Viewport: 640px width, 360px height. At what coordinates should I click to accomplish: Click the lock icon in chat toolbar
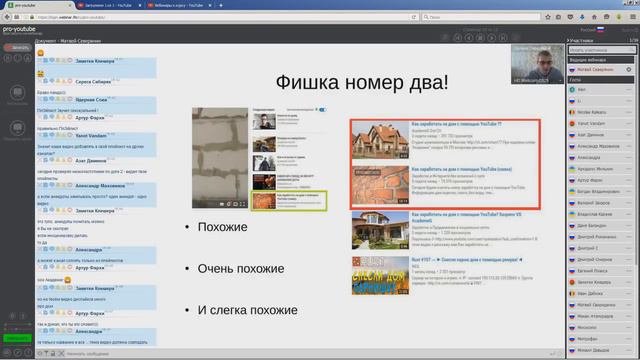click(x=53, y=353)
